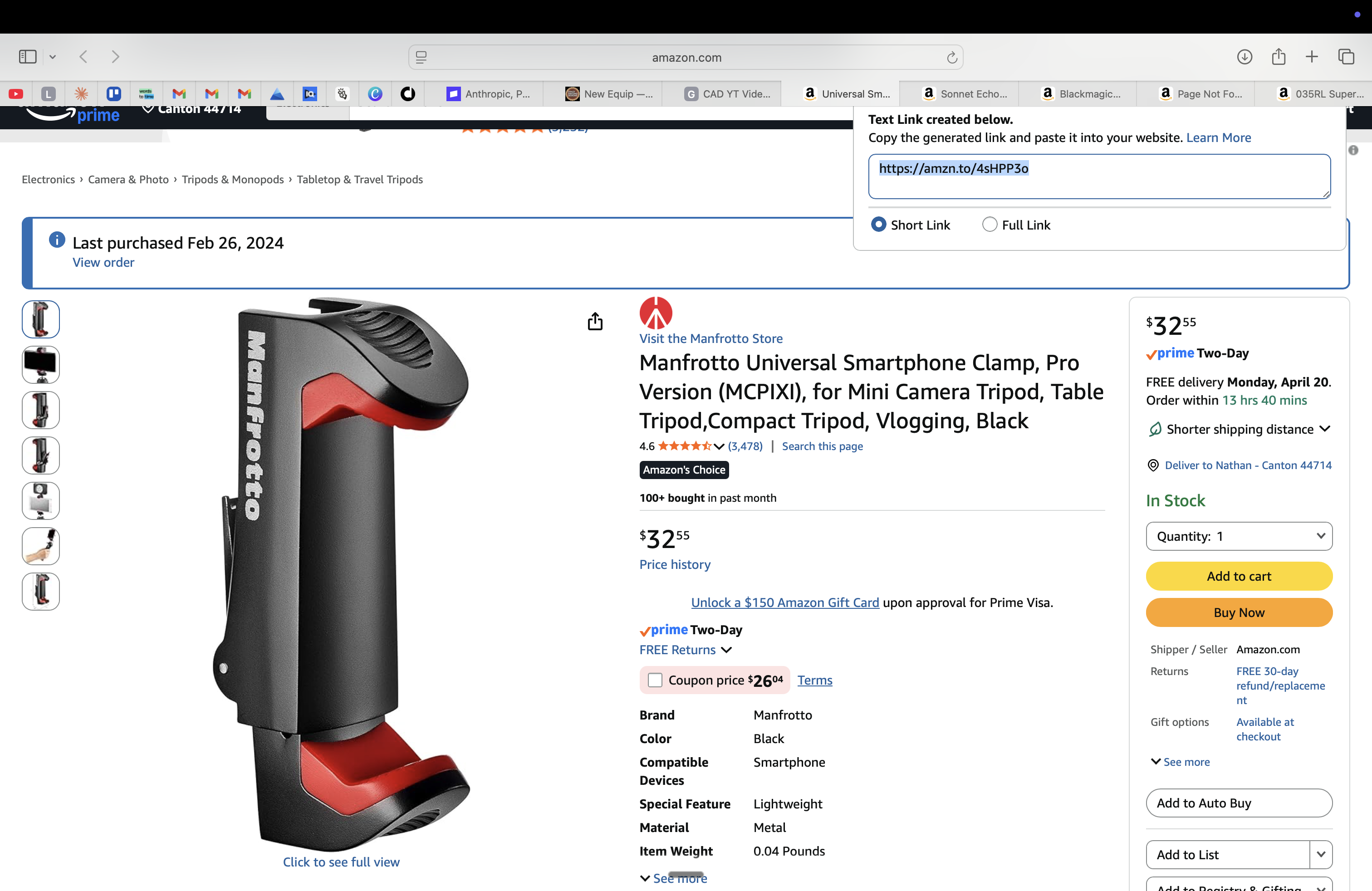The height and width of the screenshot is (891, 1372).
Task: Click the Buy Now button
Action: 1239,612
